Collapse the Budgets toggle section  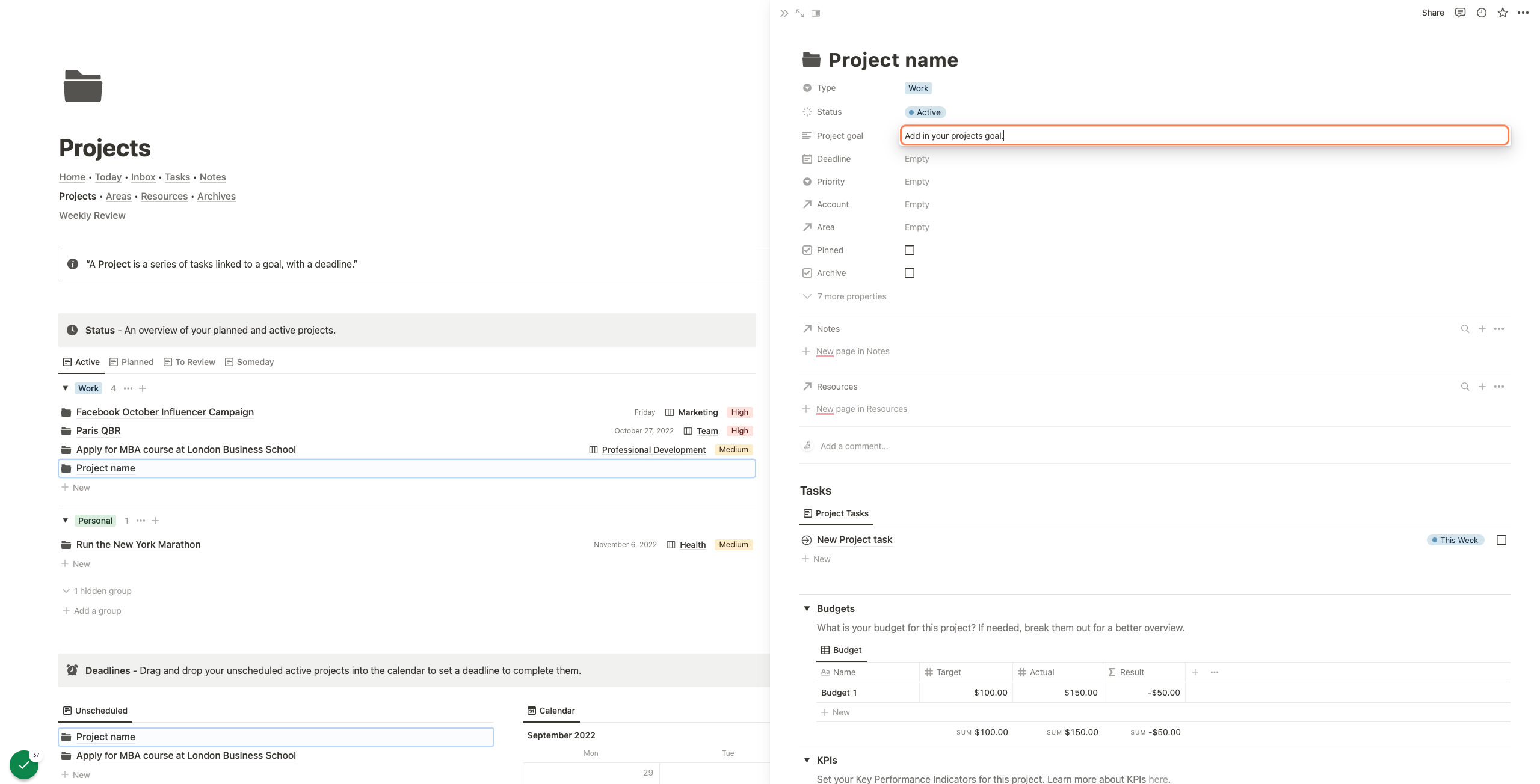click(807, 608)
